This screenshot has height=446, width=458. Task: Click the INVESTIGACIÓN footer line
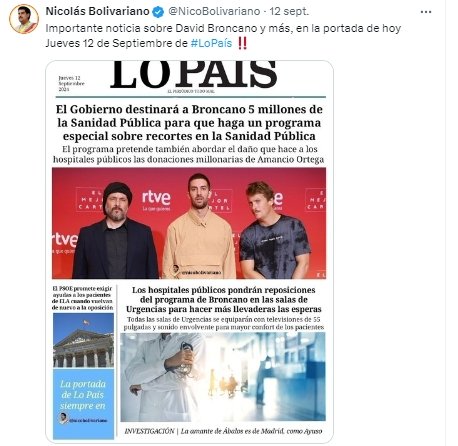pos(223,431)
